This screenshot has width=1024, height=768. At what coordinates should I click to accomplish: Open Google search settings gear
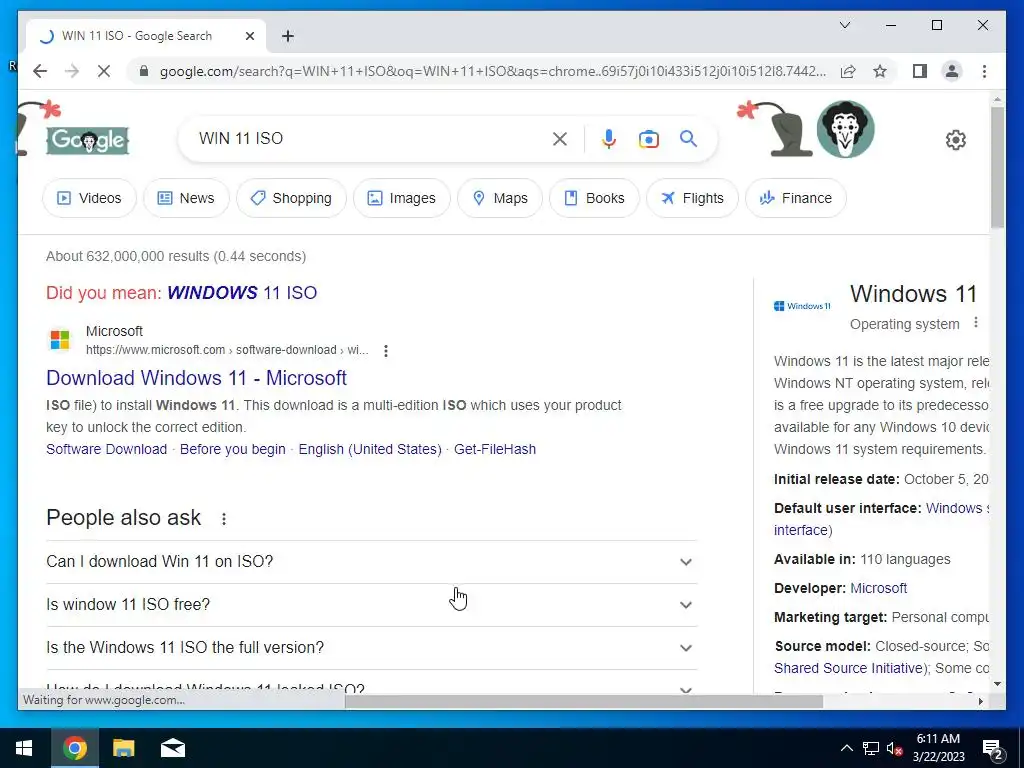point(955,140)
